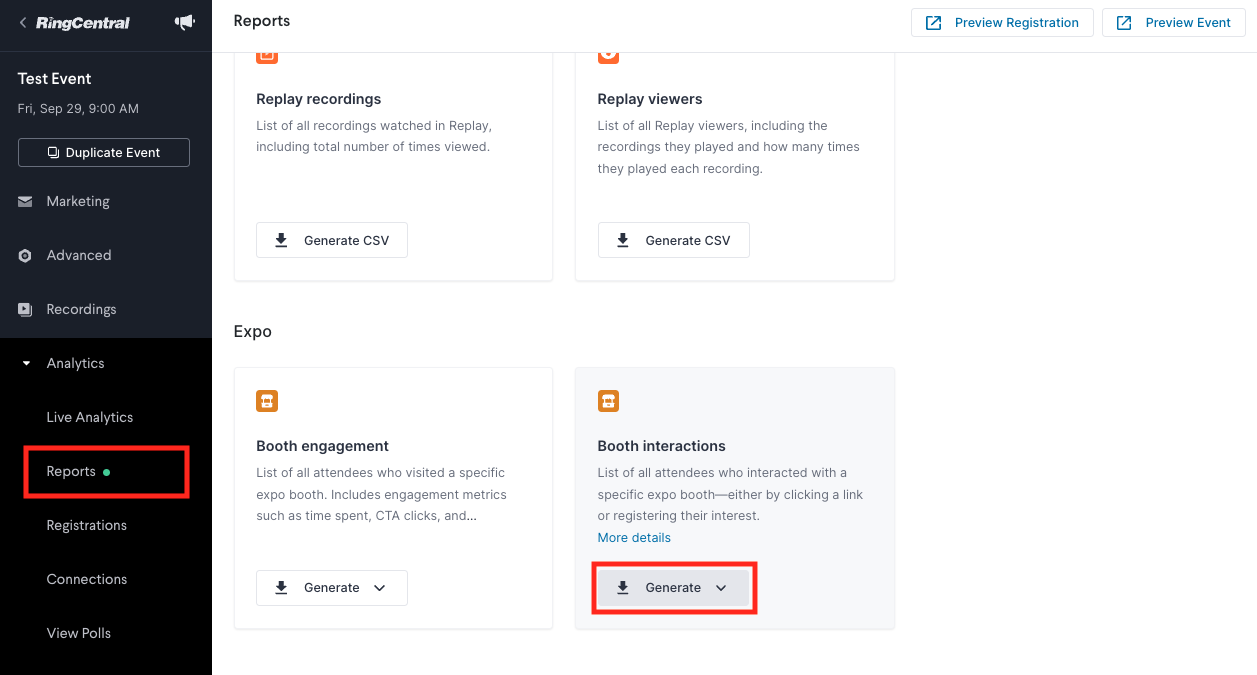The width and height of the screenshot is (1257, 675).
Task: Open More details link for Booth interactions
Action: point(634,538)
